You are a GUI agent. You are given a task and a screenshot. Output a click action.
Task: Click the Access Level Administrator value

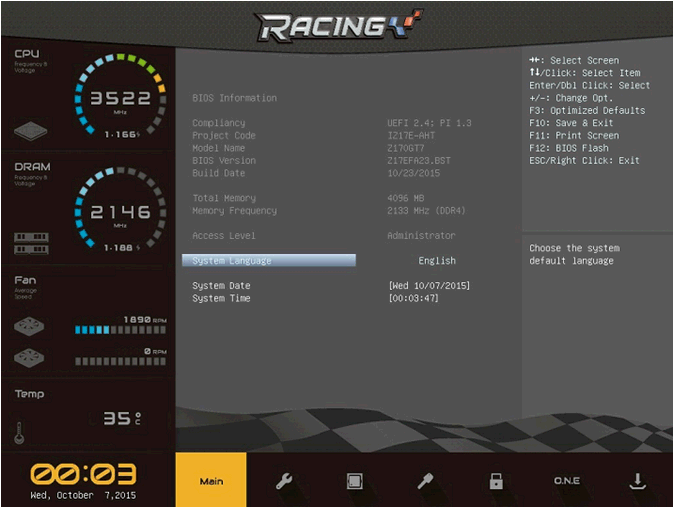point(421,236)
